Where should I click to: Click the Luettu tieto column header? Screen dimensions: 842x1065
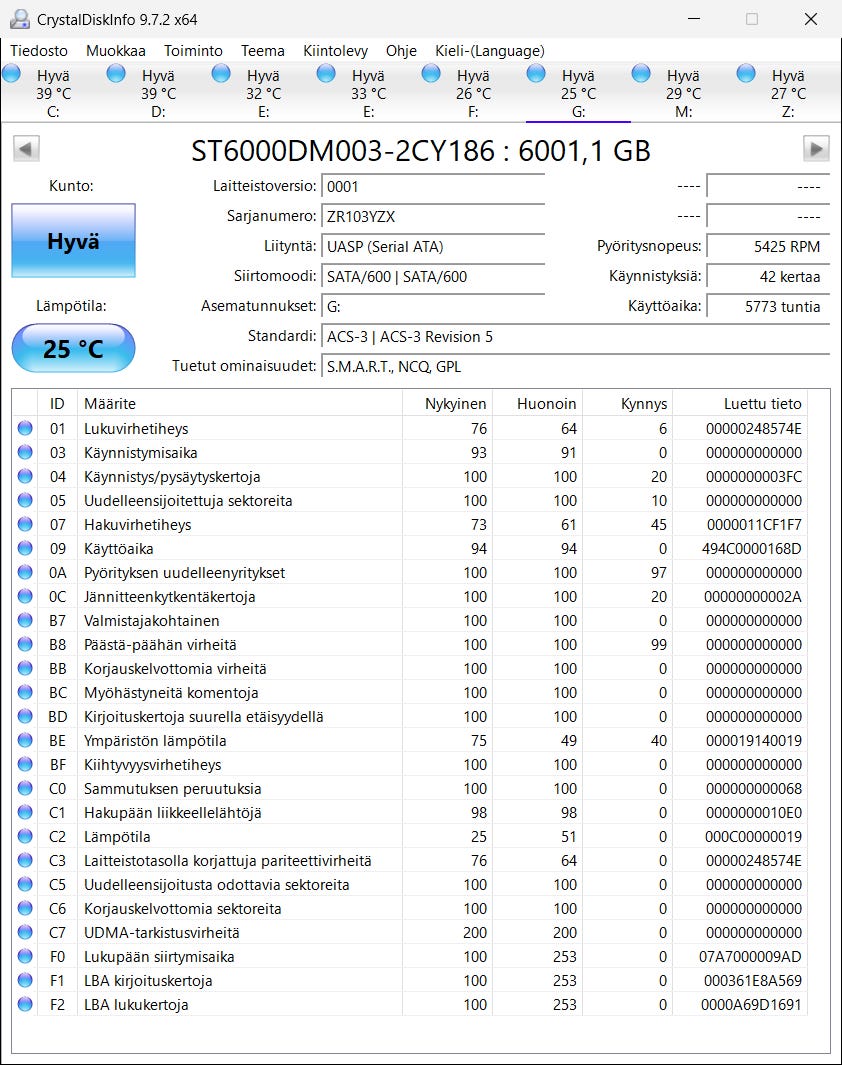click(740, 403)
